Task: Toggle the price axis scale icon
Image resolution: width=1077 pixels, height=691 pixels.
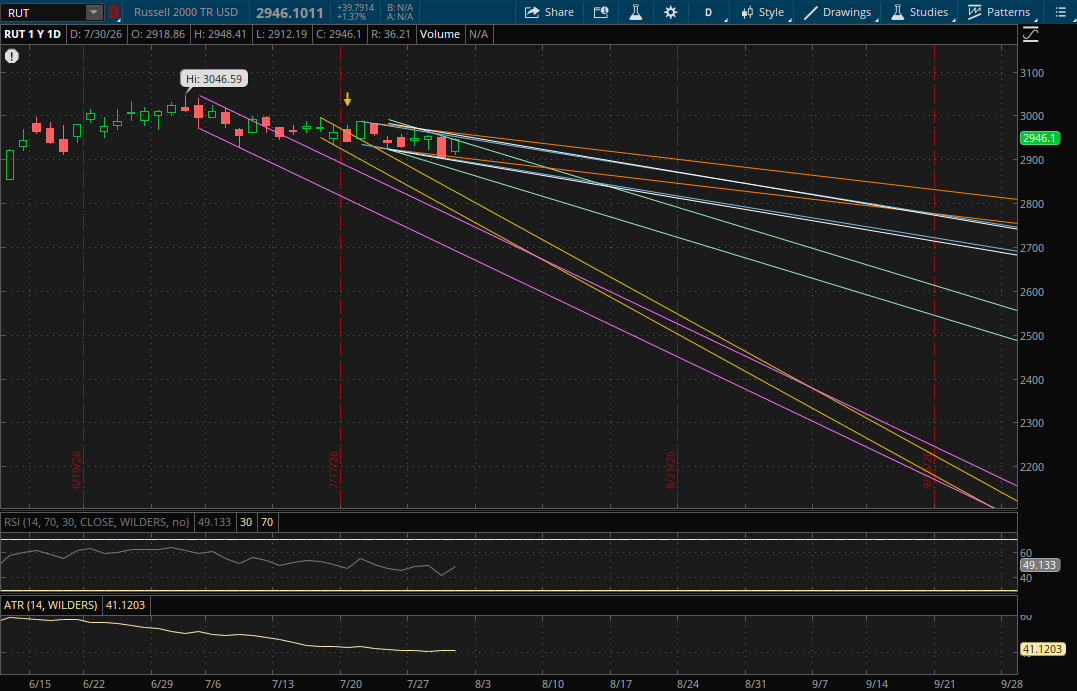Action: coord(1030,34)
